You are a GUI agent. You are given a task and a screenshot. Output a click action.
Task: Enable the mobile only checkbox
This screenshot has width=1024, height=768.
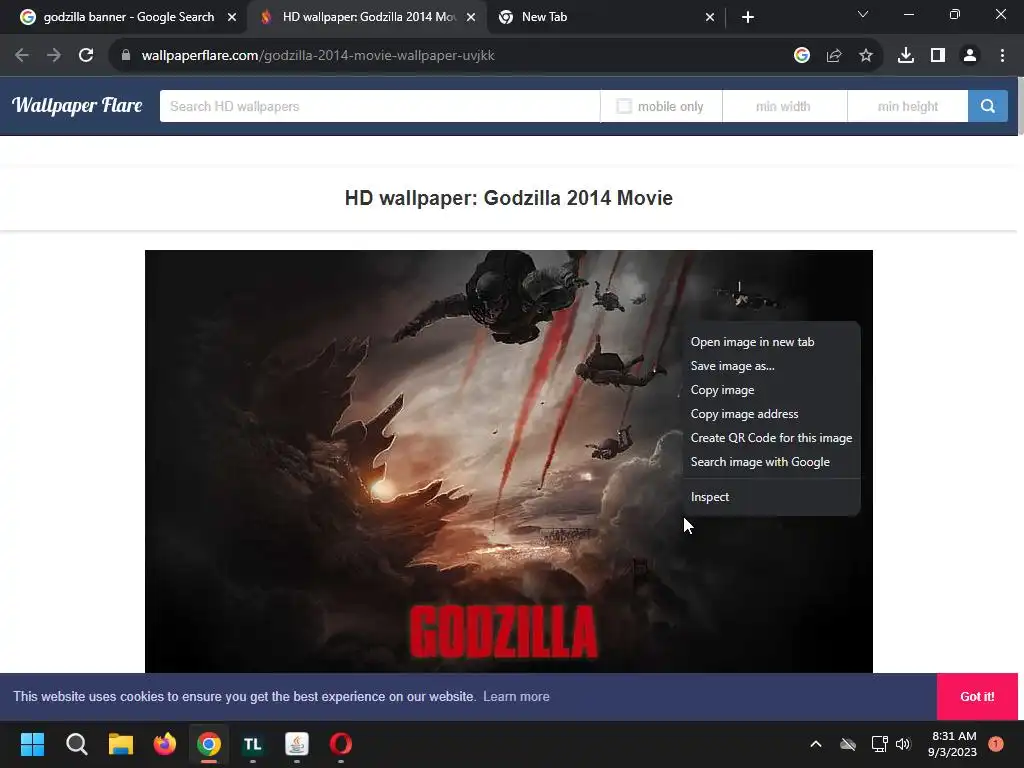624,106
